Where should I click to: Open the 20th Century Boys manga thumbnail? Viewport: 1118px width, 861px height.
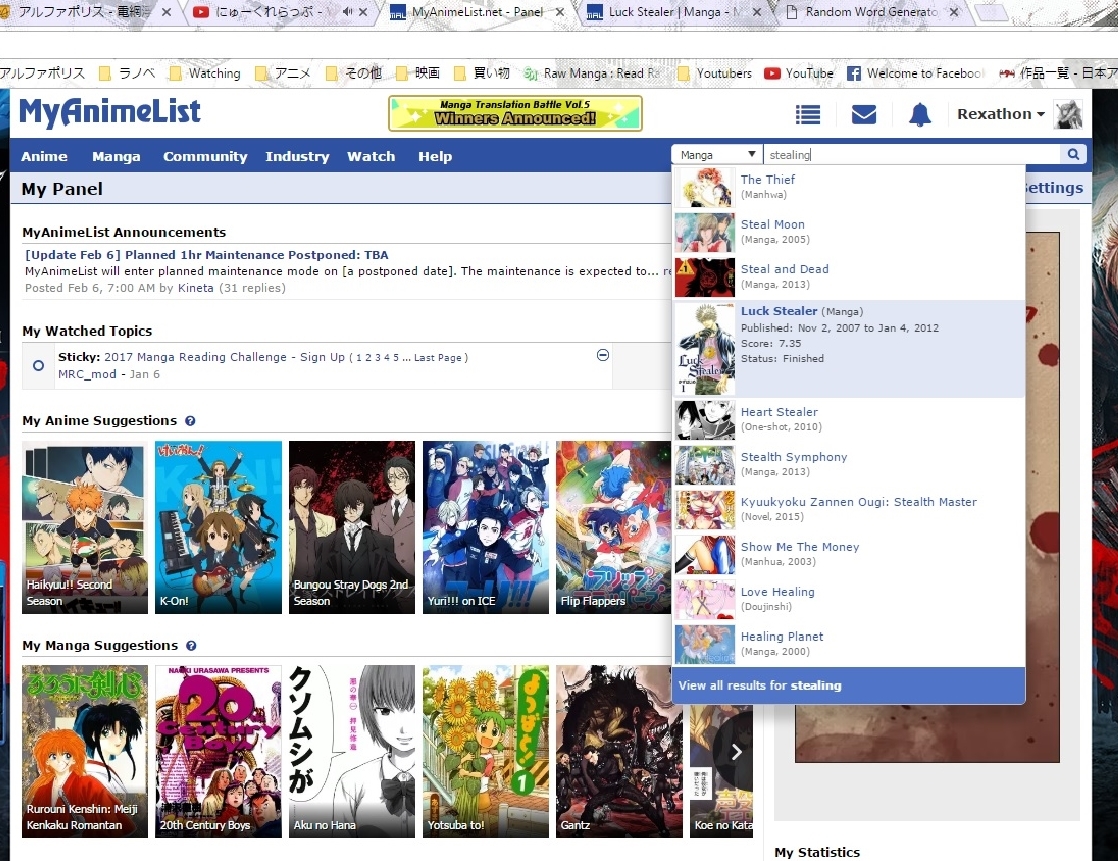218,751
